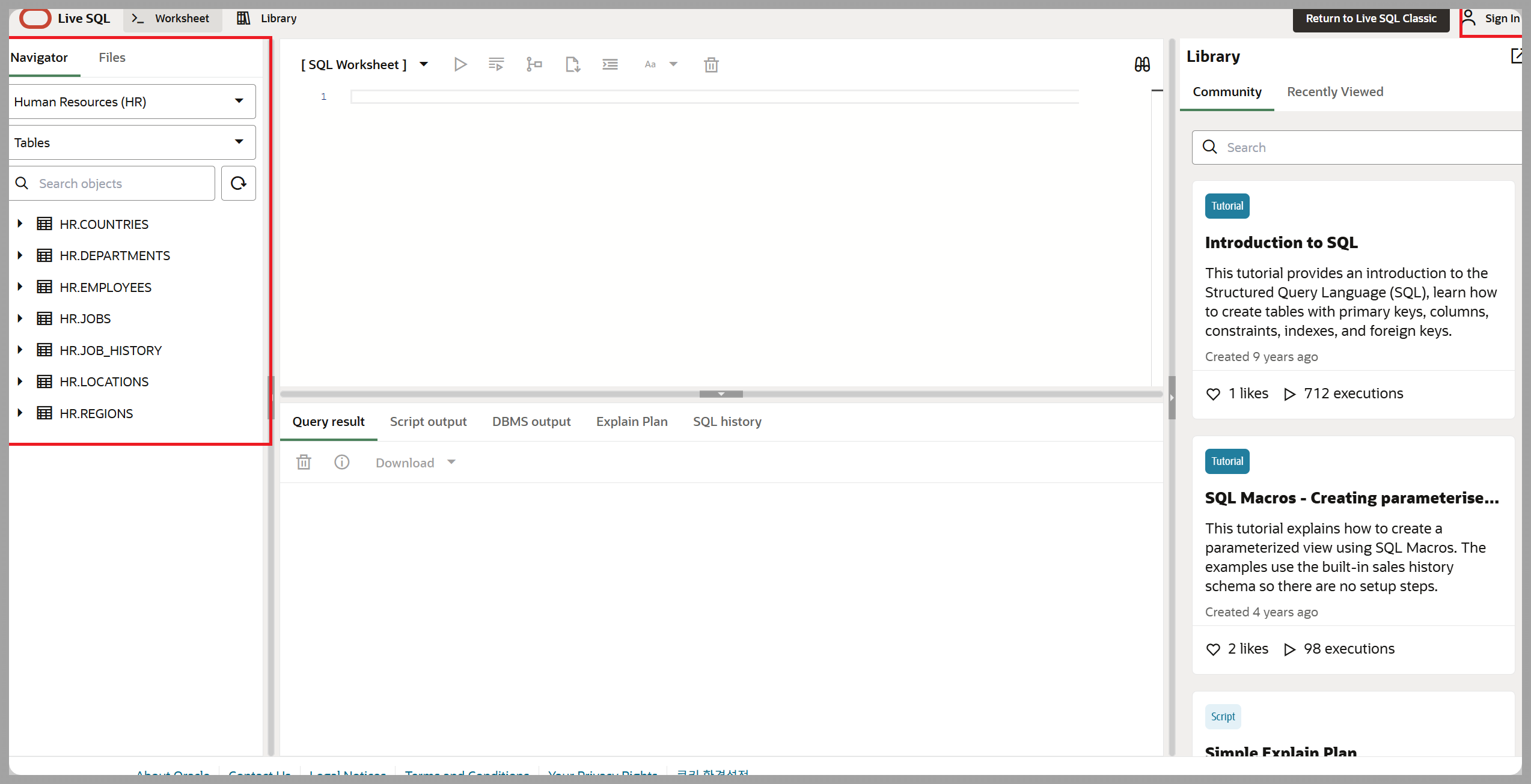Expand the HR.JOB_HISTORY tree node

coord(20,350)
